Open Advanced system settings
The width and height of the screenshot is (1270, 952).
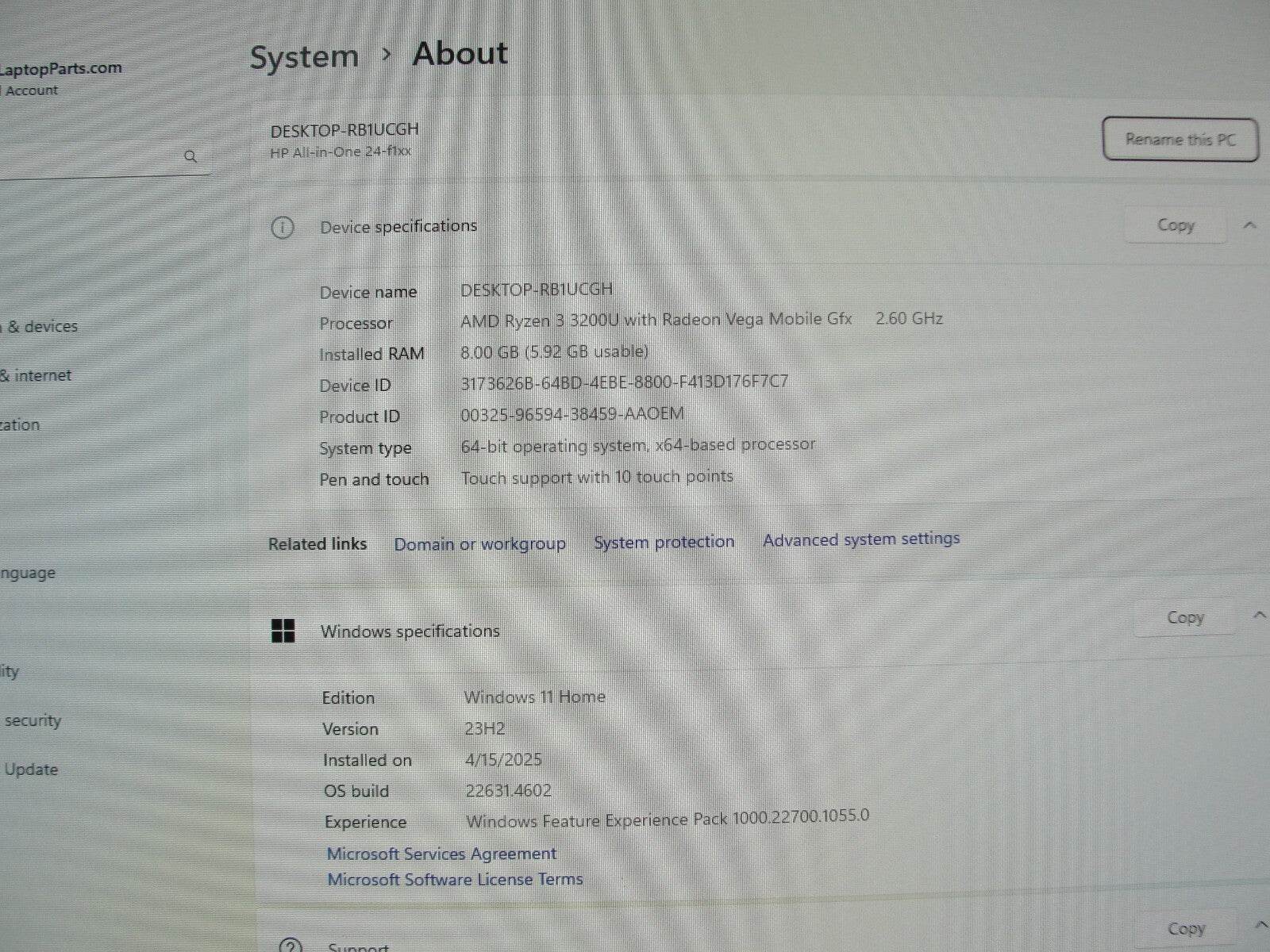860,539
